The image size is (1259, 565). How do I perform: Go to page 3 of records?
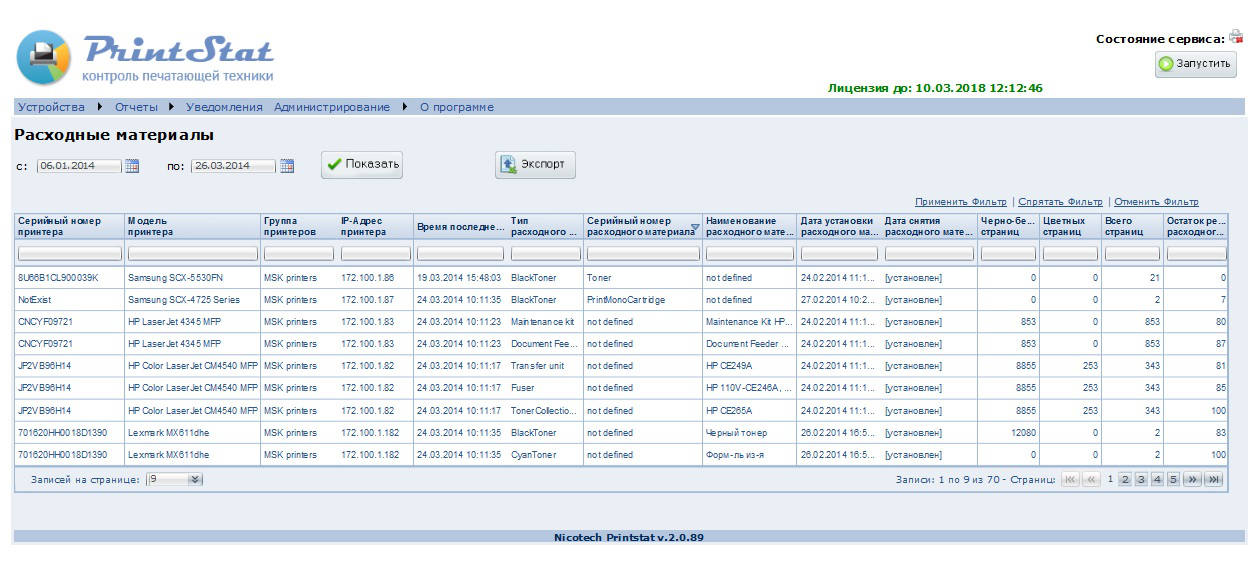[1142, 480]
